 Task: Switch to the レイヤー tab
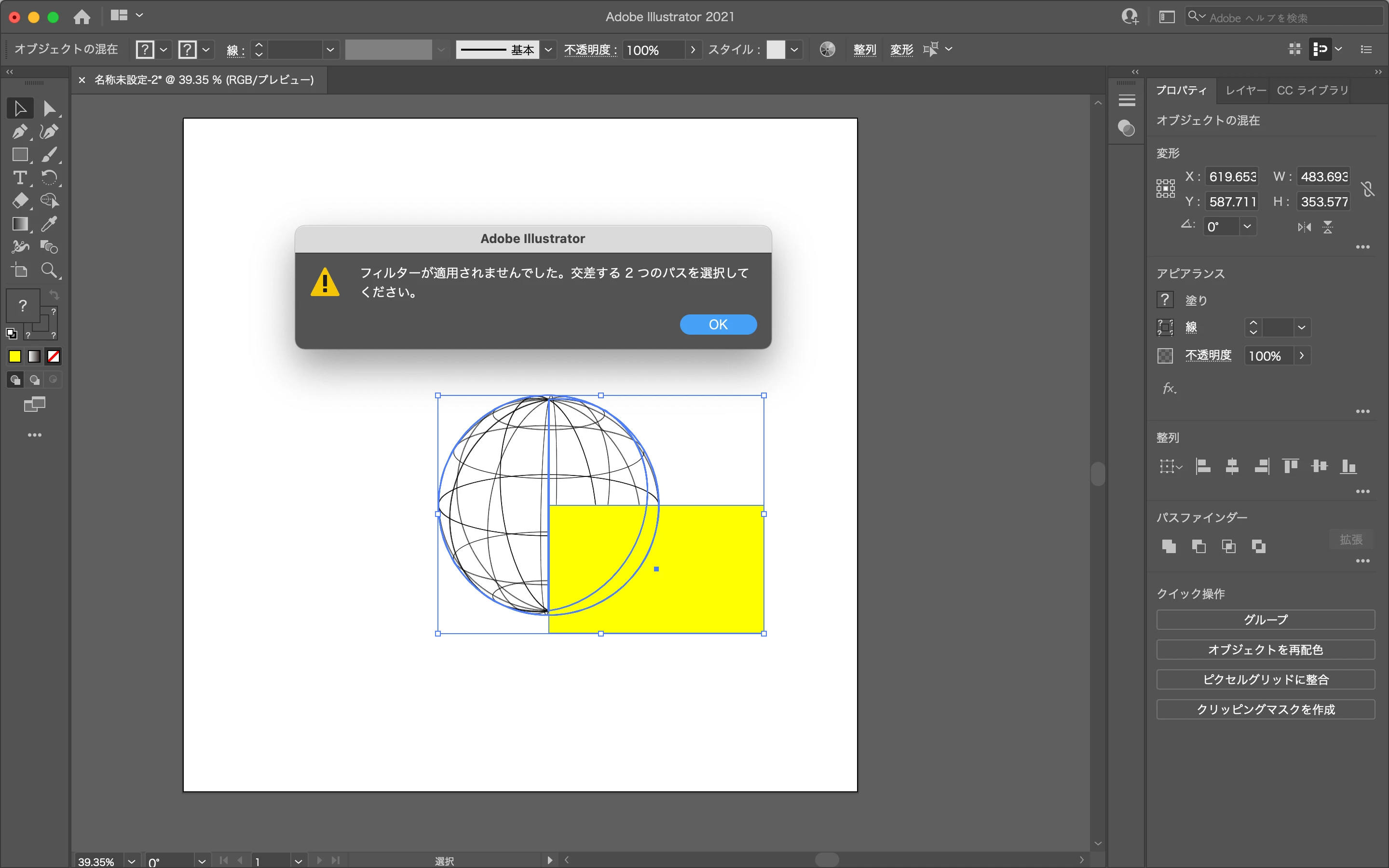(x=1245, y=90)
